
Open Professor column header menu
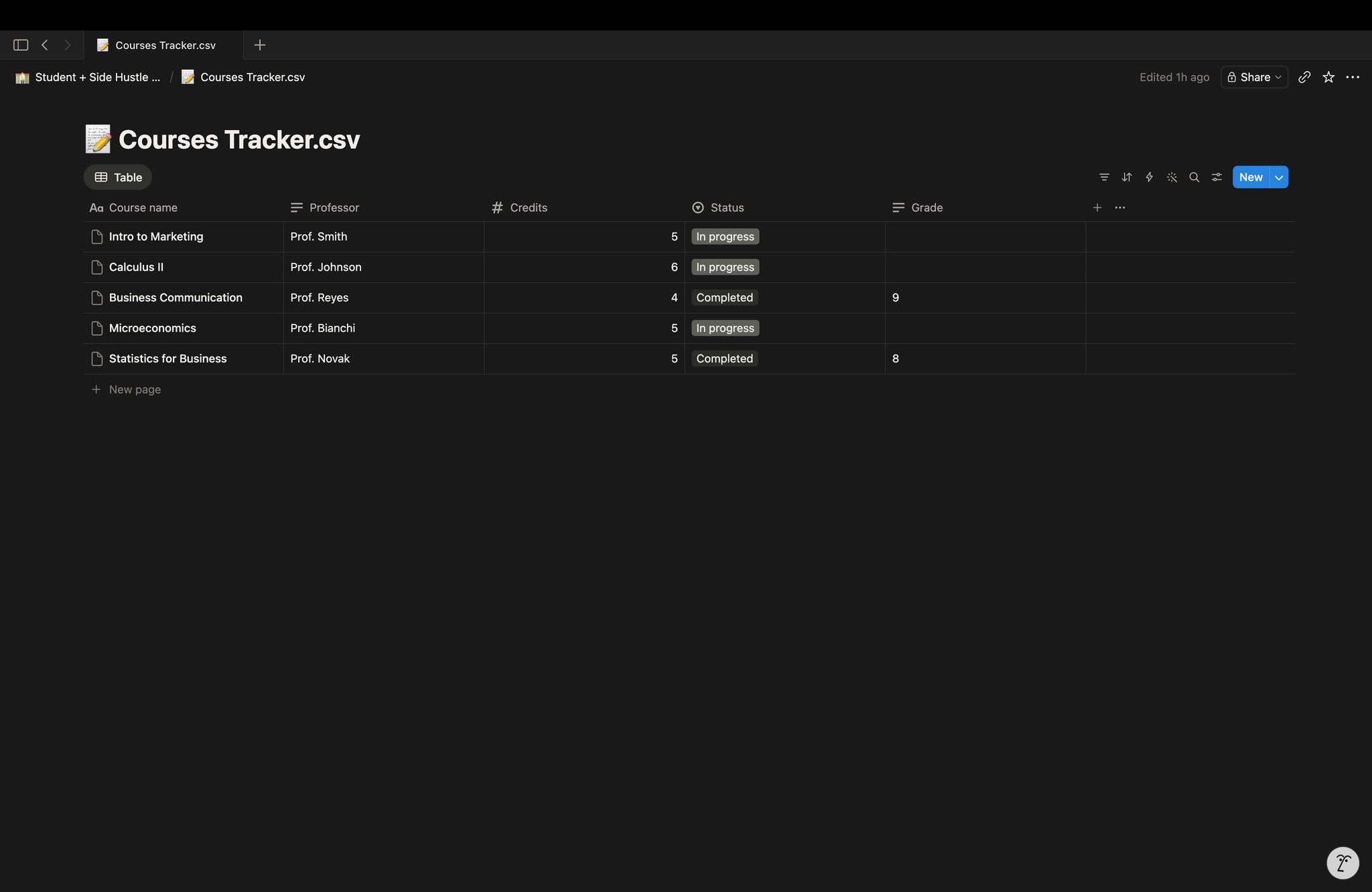[383, 208]
